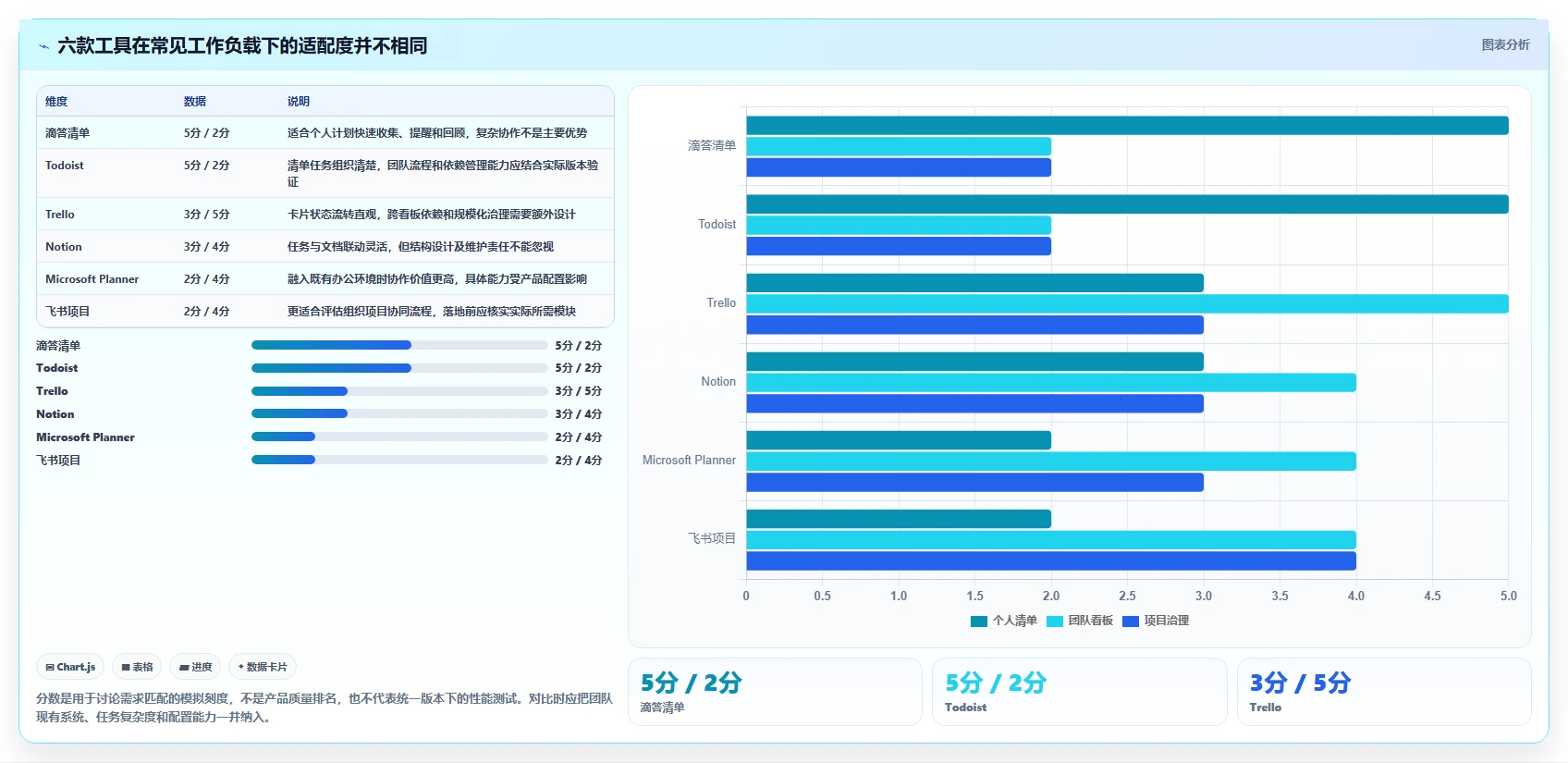Click the table score 3分 / 5分 for Trello
This screenshot has height=763, width=1568.
(206, 215)
